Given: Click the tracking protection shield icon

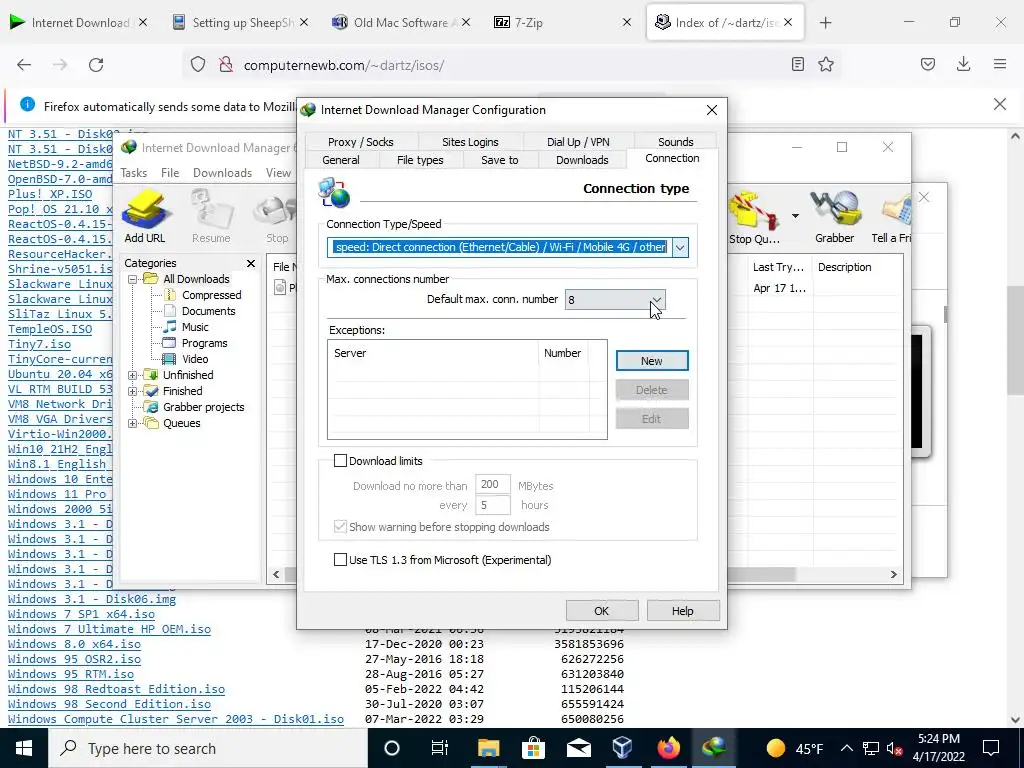Looking at the screenshot, I should tap(198, 65).
